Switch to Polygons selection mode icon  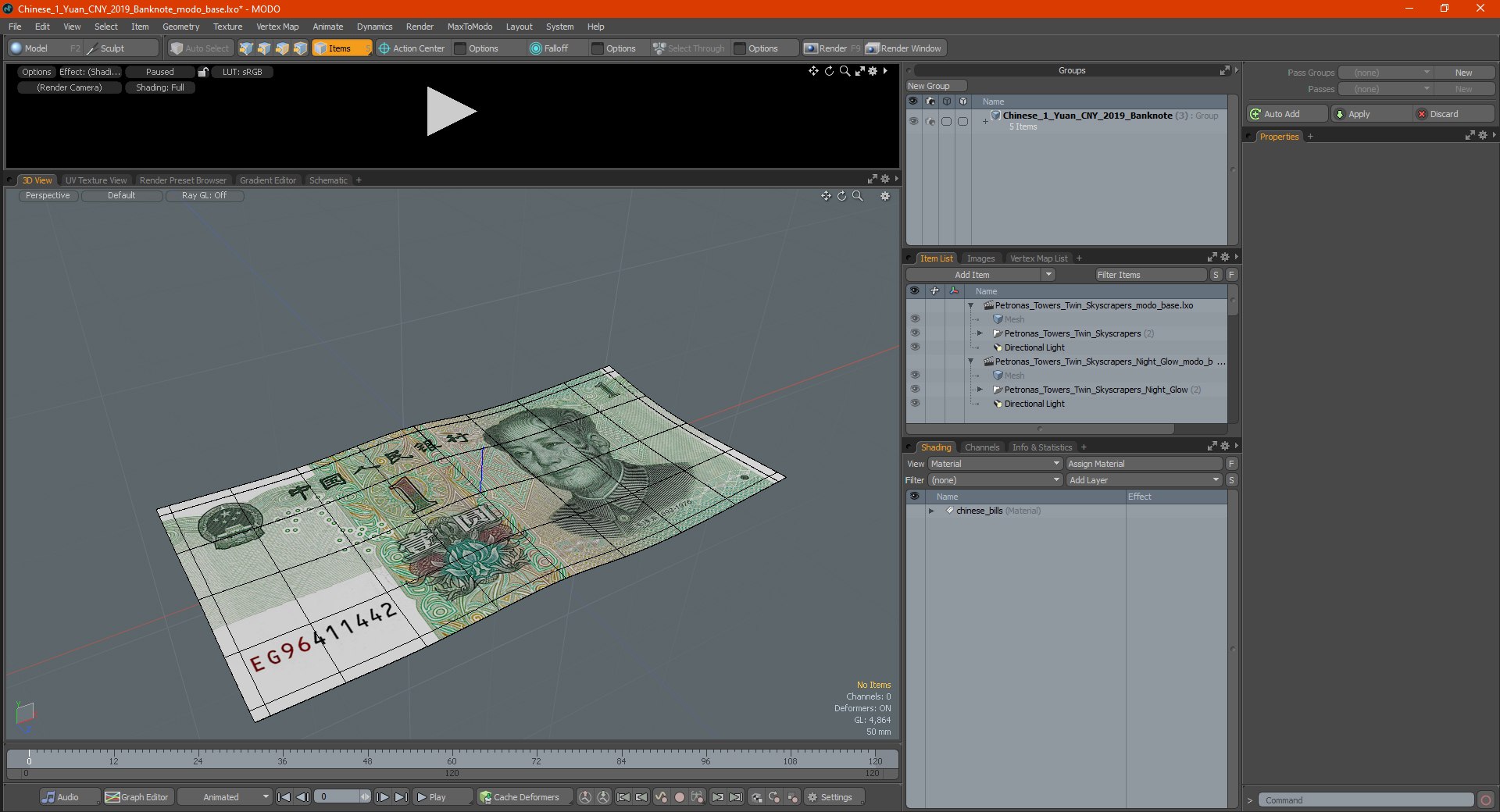(282, 48)
